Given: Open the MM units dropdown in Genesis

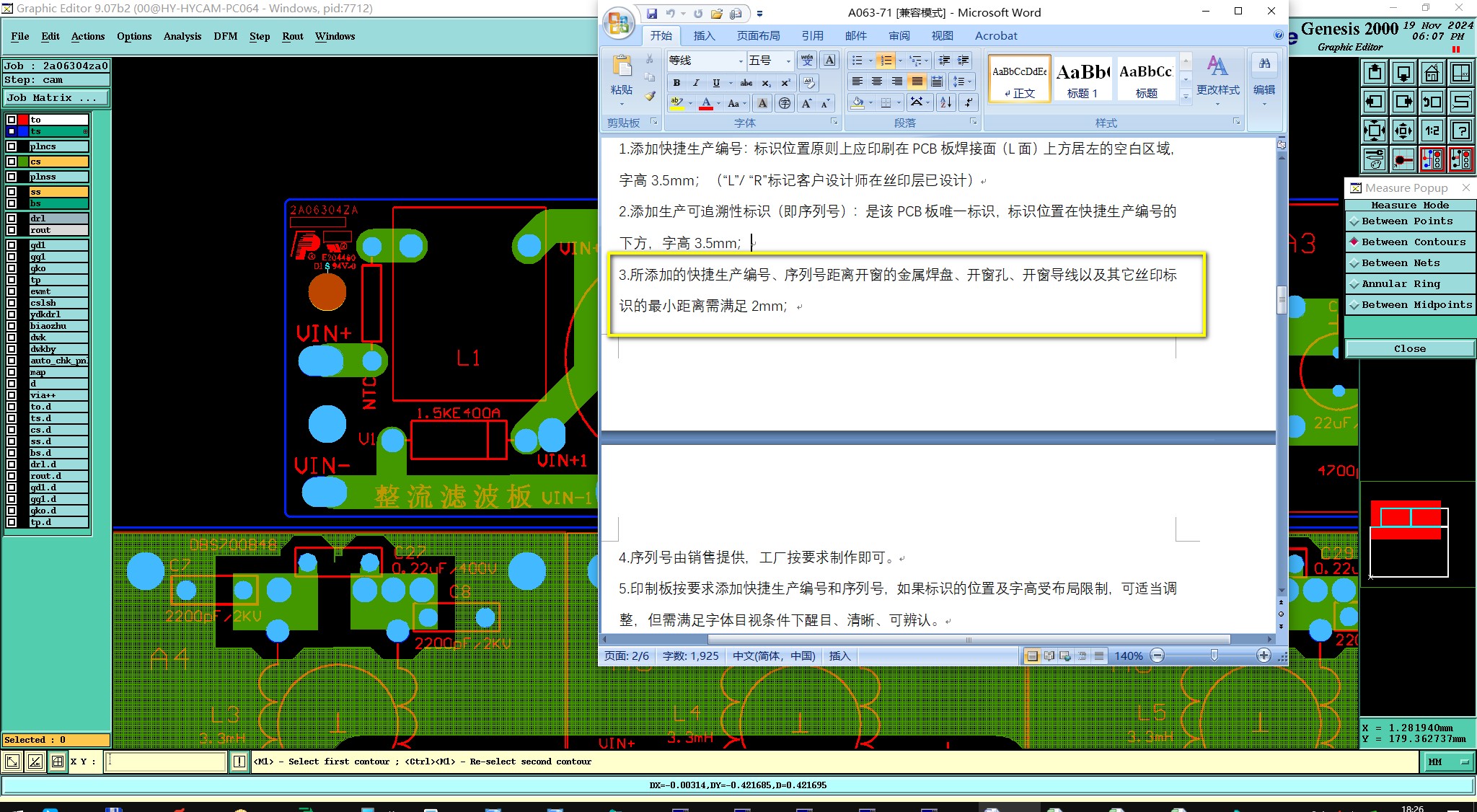Looking at the screenshot, I should tap(1447, 762).
